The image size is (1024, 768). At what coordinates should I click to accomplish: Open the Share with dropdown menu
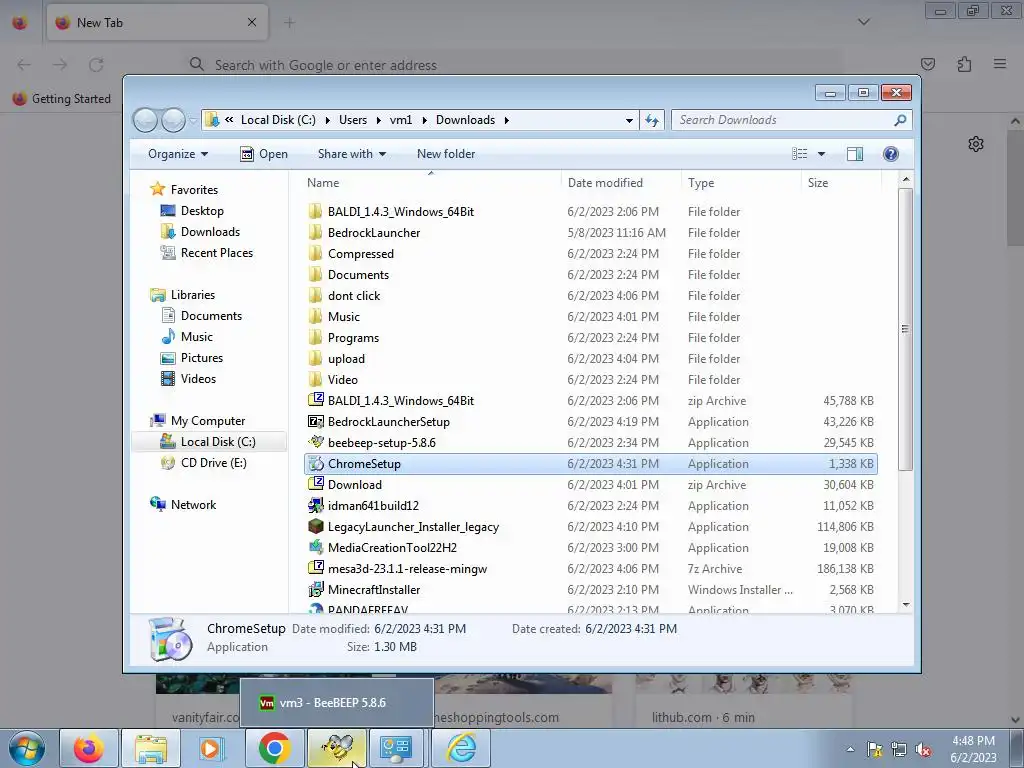(351, 153)
